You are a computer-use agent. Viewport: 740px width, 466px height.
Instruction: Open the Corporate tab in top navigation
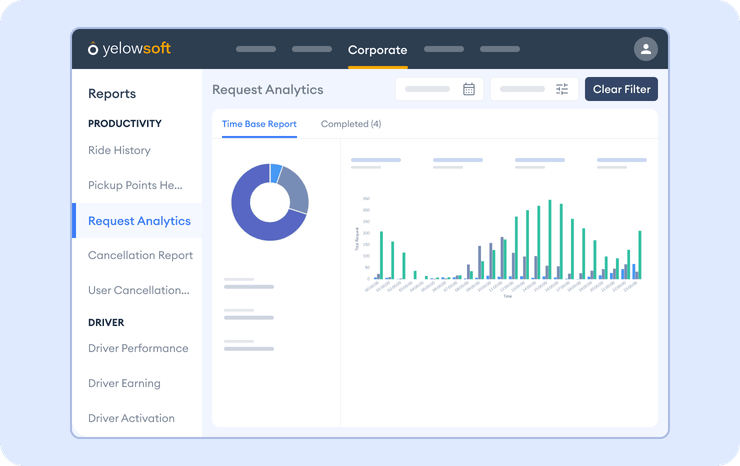tap(377, 50)
